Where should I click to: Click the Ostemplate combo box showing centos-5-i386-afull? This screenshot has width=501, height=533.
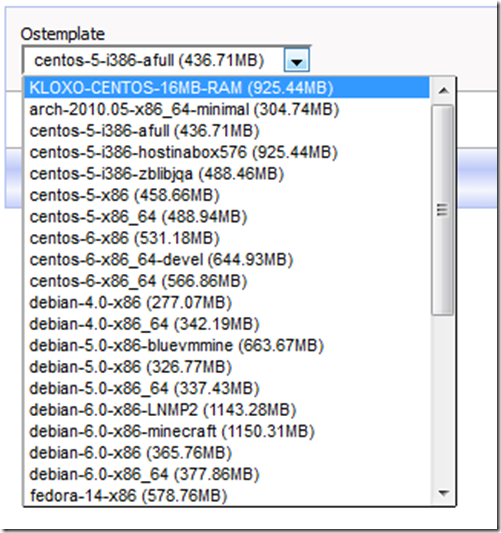click(x=166, y=60)
